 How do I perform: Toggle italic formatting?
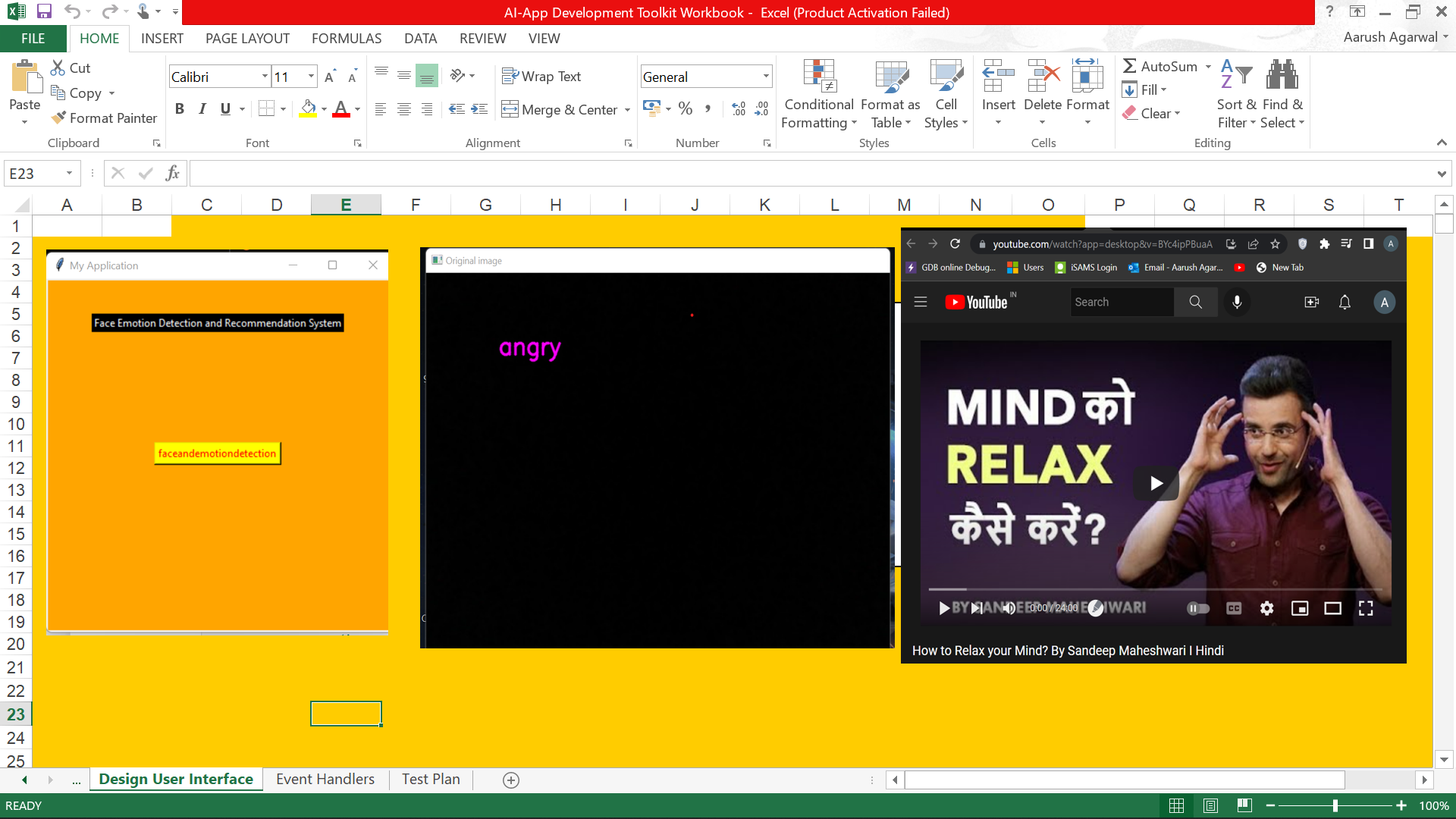pyautogui.click(x=202, y=108)
